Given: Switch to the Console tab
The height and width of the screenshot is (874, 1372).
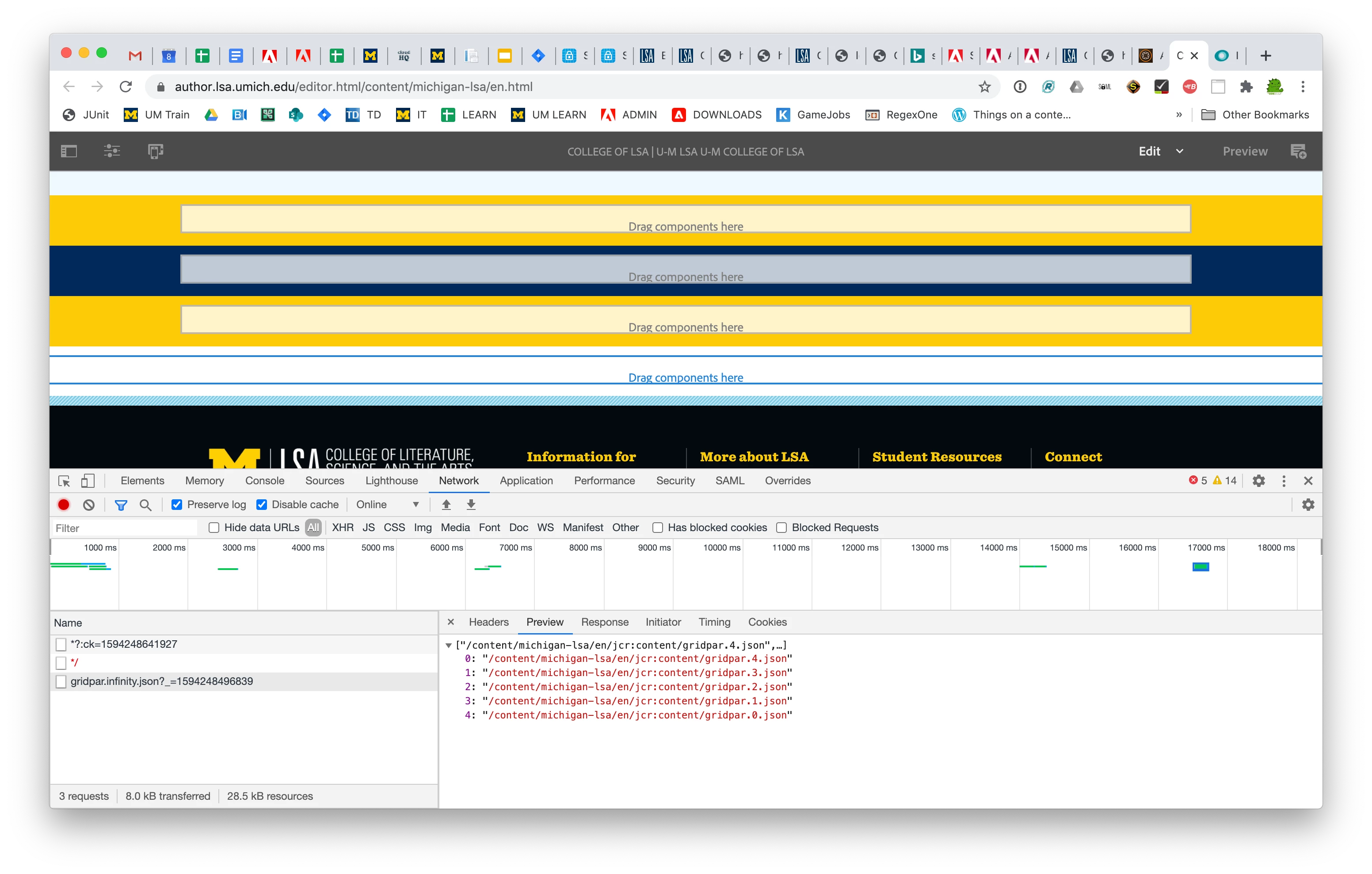Looking at the screenshot, I should [264, 480].
